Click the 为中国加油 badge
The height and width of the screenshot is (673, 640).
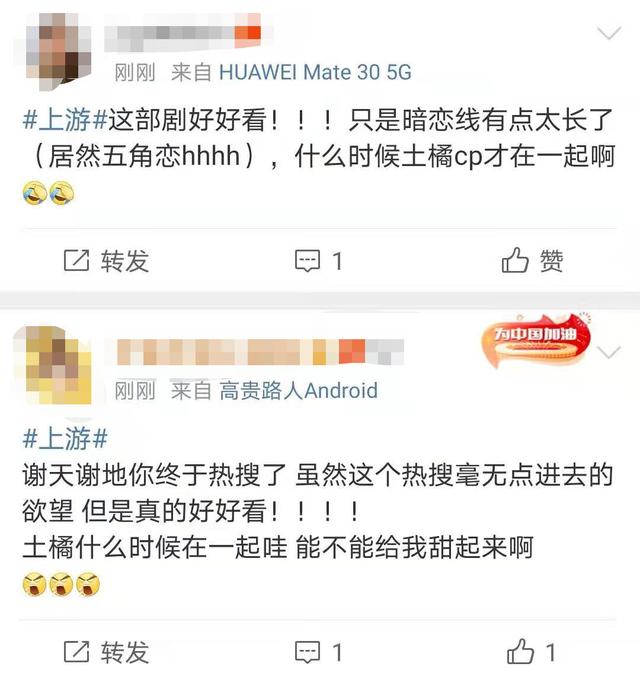pyautogui.click(x=536, y=340)
